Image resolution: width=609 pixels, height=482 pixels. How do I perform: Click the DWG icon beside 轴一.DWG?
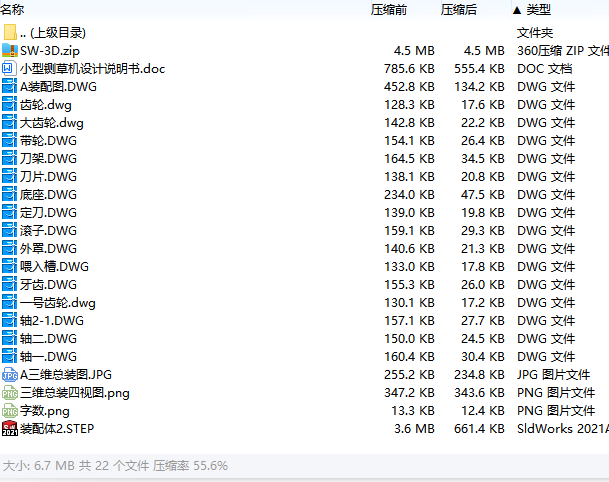tap(10, 356)
